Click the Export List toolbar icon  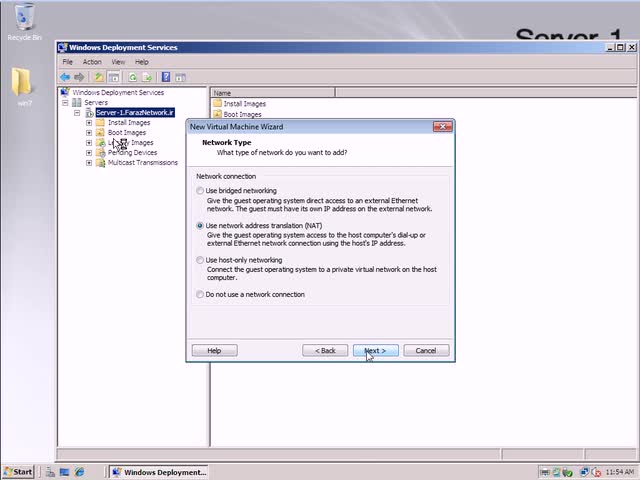pos(147,77)
